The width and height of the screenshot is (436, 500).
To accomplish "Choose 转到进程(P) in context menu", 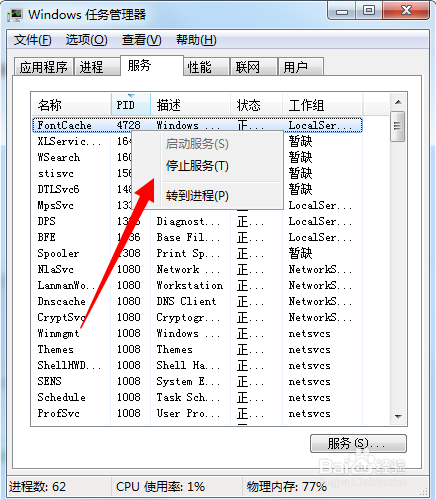I will 207,196.
